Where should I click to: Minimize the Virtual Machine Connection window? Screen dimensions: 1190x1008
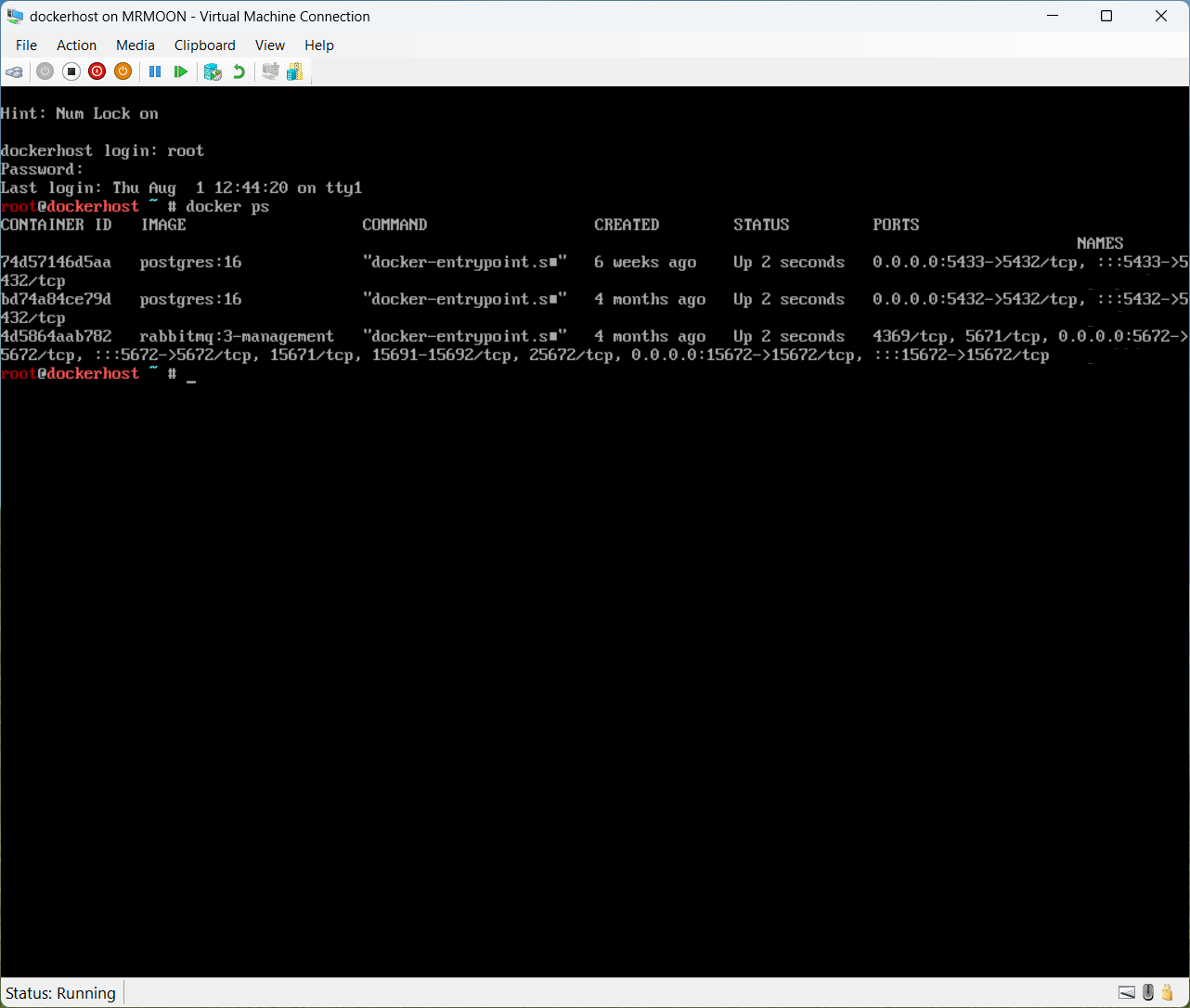(1052, 16)
